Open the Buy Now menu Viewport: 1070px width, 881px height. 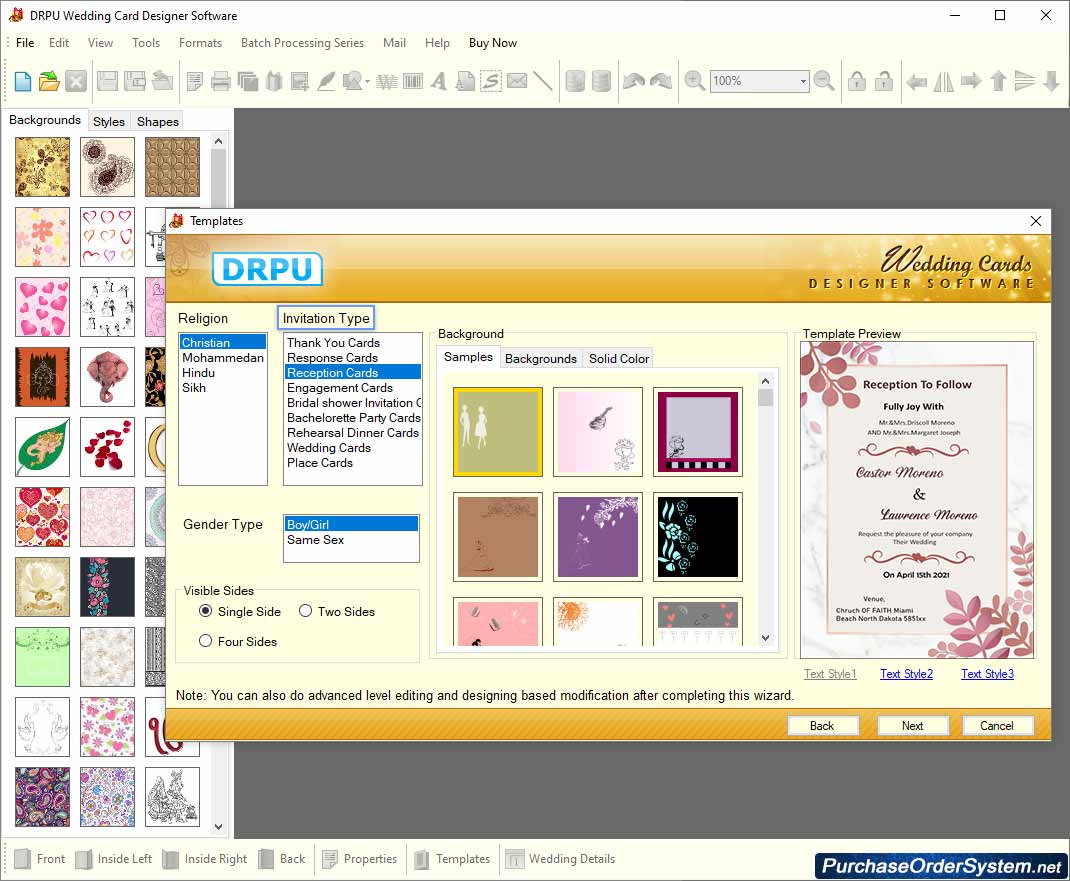pos(493,42)
